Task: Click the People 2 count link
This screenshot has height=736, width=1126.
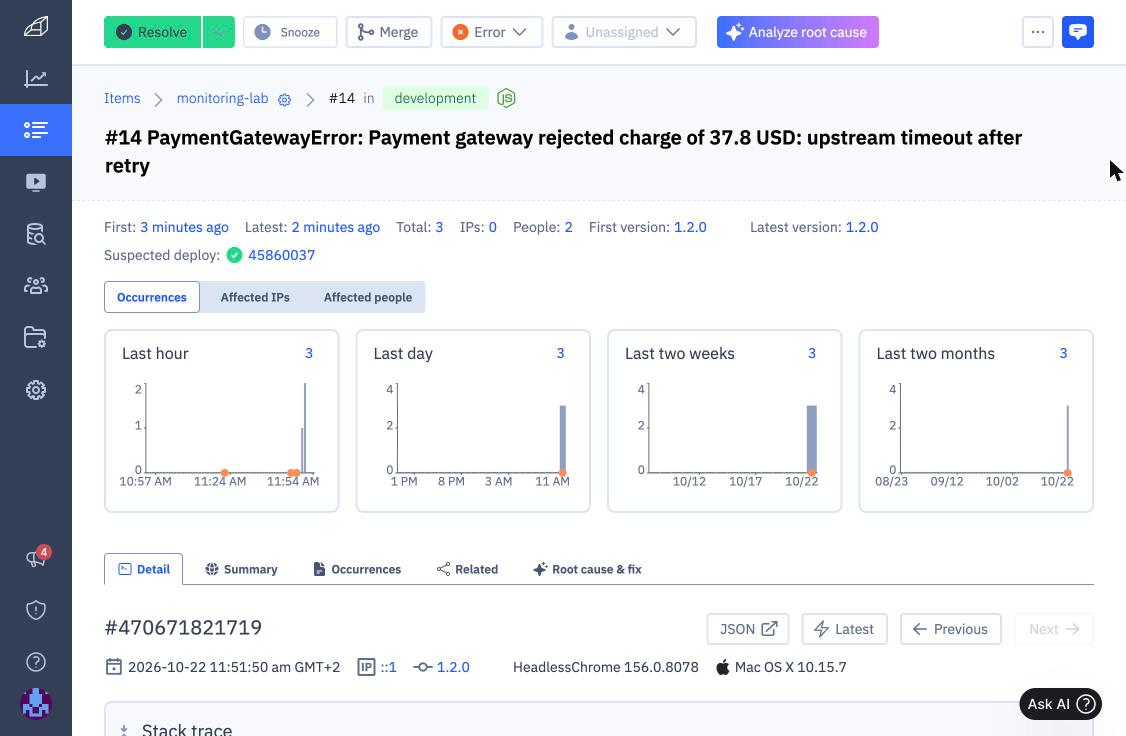Action: pos(568,228)
